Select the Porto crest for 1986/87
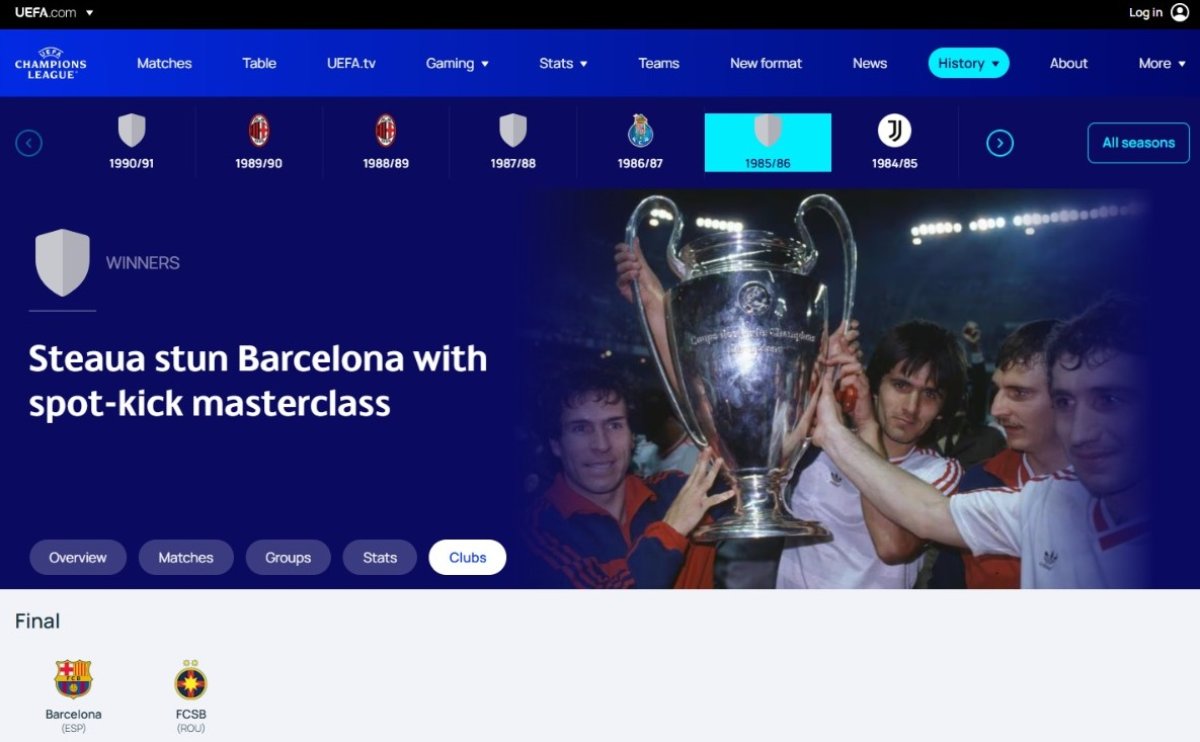Screen dimensions: 1200x742 (x=640, y=131)
